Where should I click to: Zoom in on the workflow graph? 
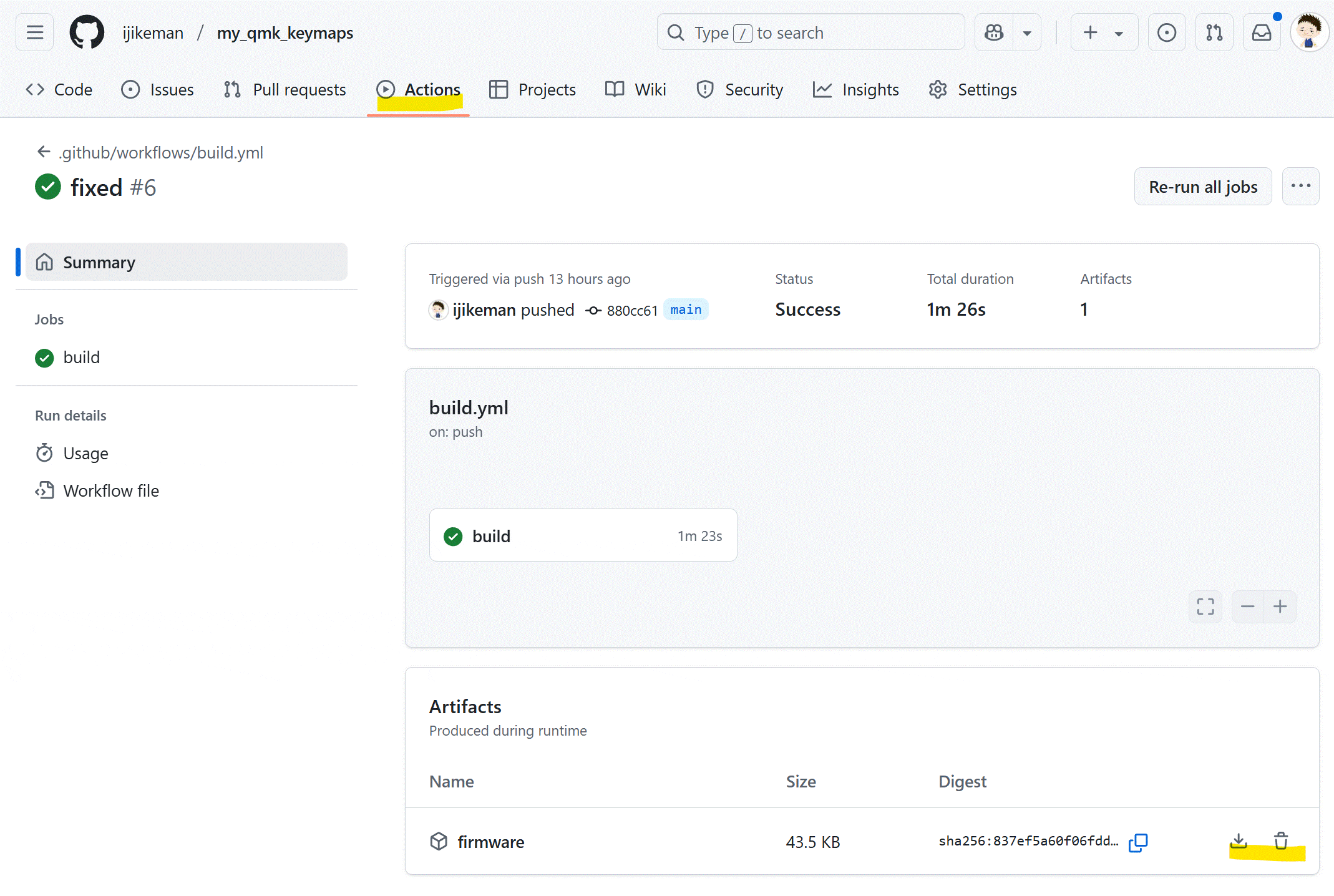pos(1280,606)
